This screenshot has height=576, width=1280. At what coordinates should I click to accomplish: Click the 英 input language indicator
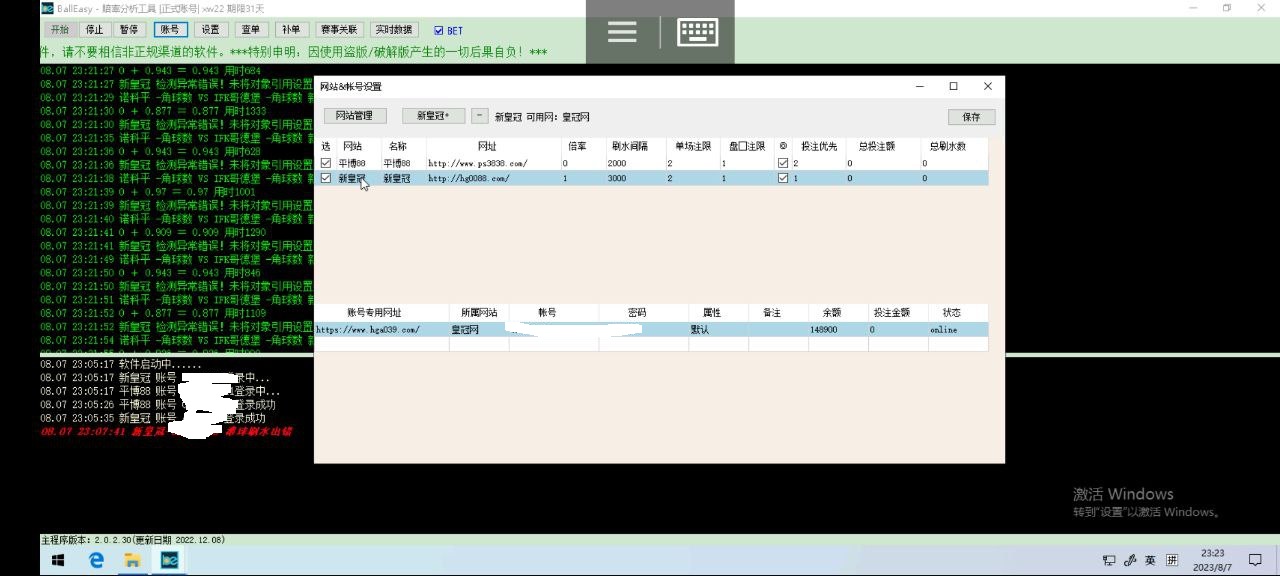click(1150, 560)
